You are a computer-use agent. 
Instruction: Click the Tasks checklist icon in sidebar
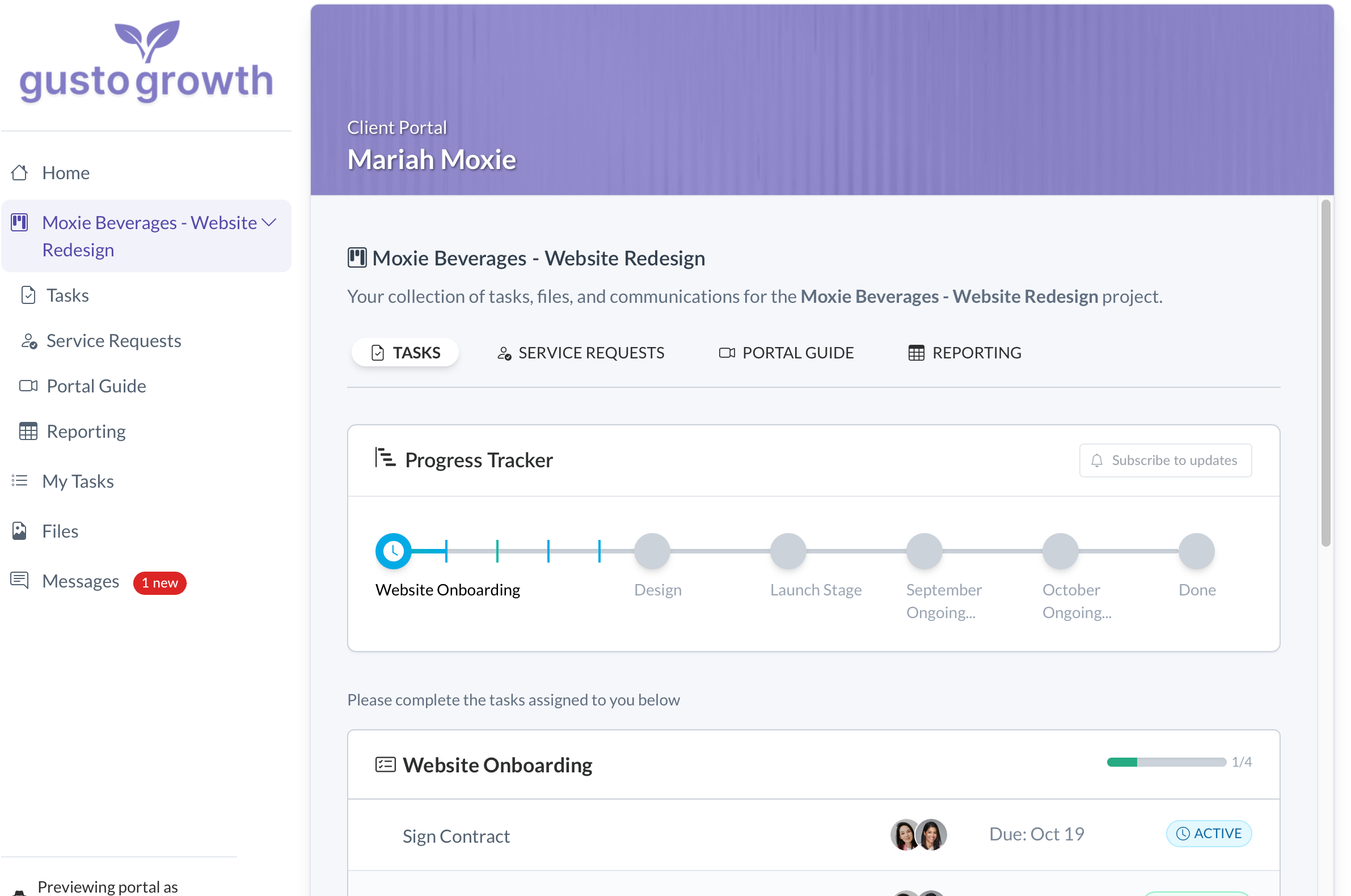click(28, 295)
